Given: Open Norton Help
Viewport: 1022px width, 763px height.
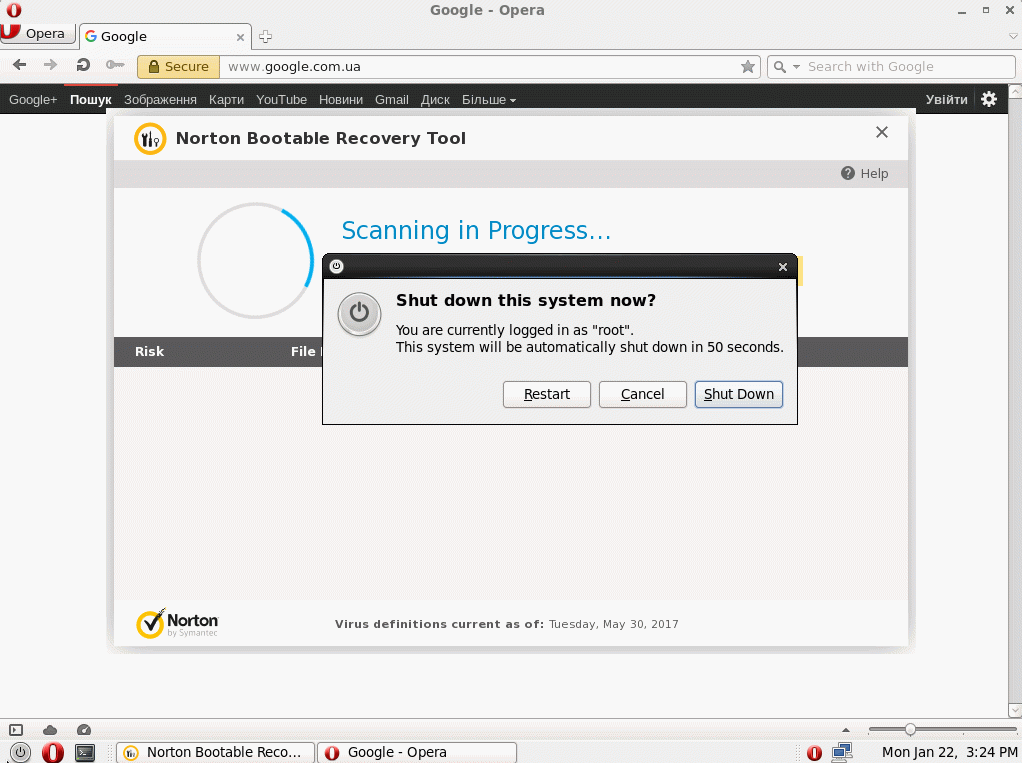Looking at the screenshot, I should [x=864, y=173].
